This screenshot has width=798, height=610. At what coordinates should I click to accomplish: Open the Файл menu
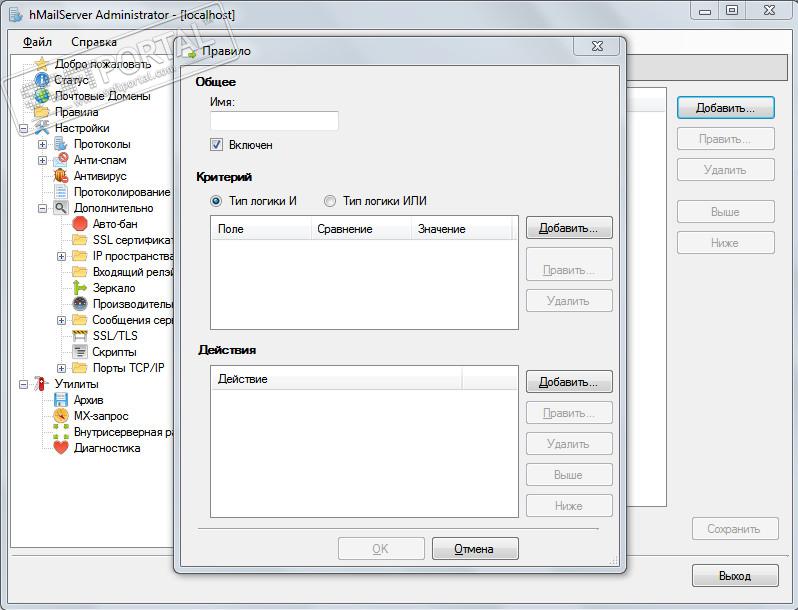point(37,42)
